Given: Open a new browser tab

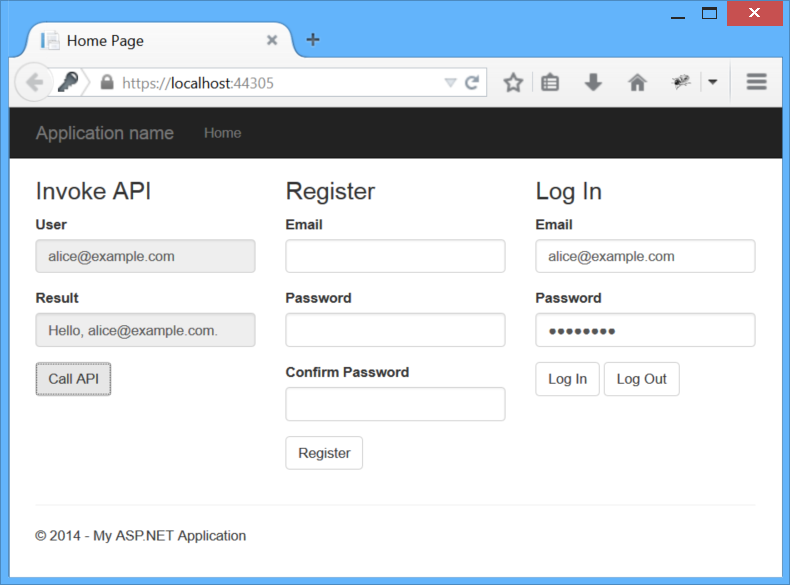Looking at the screenshot, I should pyautogui.click(x=313, y=39).
